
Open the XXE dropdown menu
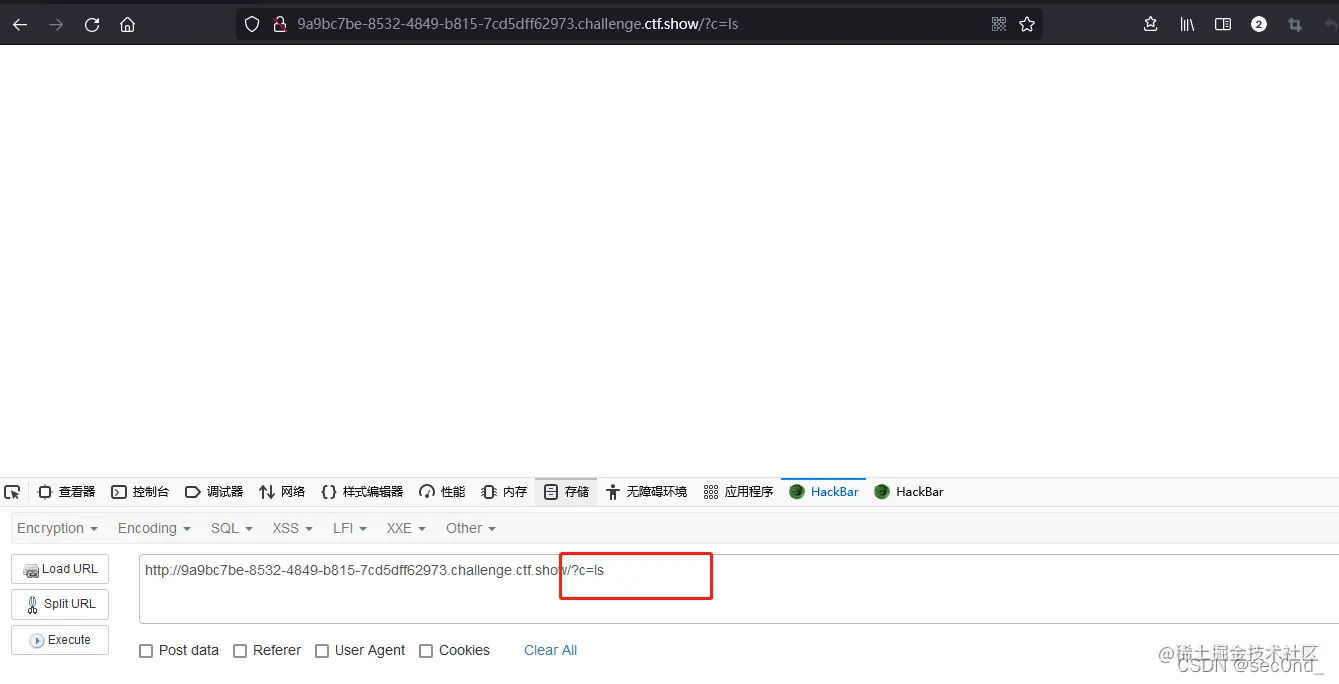[406, 528]
